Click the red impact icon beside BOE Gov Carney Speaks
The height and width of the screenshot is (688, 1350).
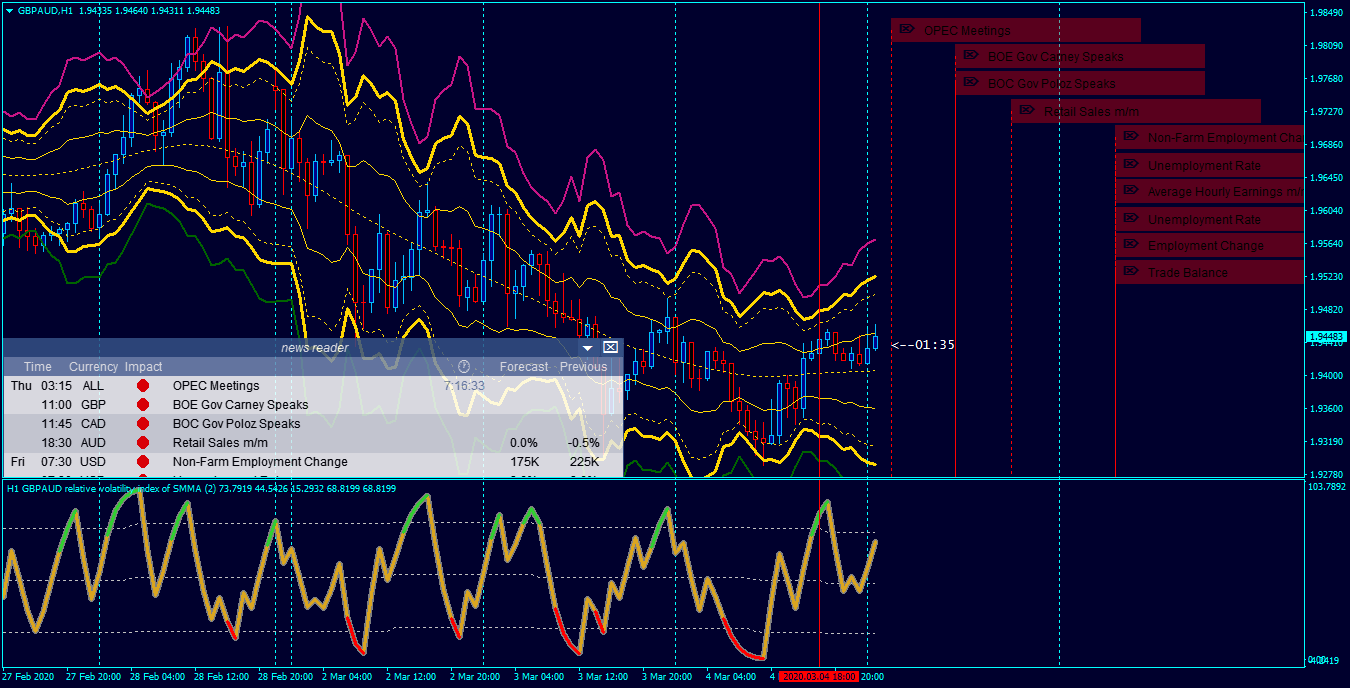click(x=143, y=405)
